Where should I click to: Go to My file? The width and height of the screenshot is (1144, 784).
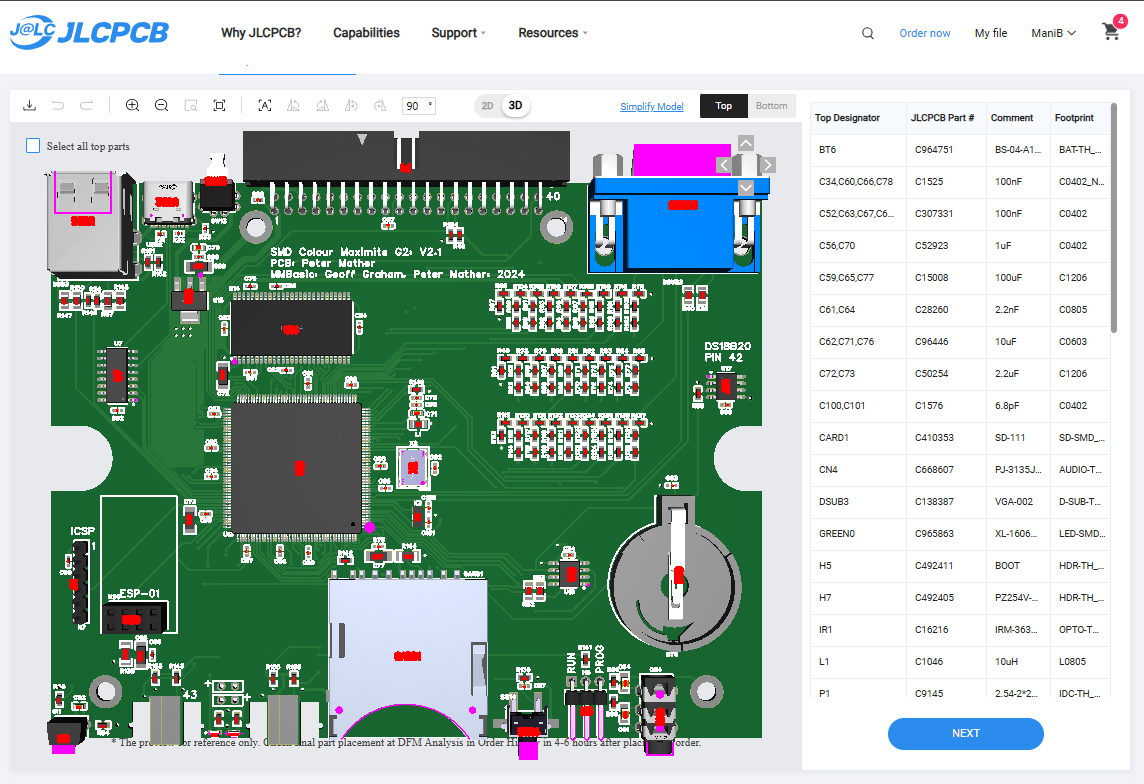tap(991, 33)
